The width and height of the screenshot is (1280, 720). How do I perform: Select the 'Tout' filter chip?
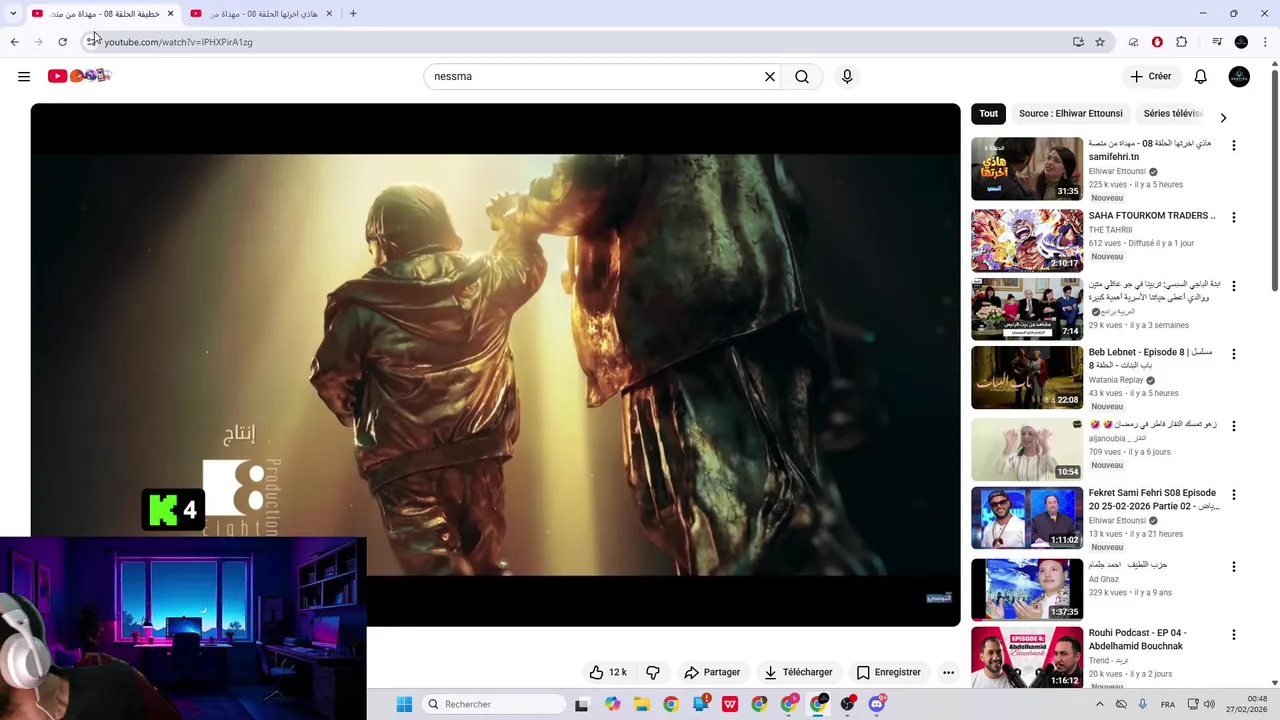coord(988,113)
